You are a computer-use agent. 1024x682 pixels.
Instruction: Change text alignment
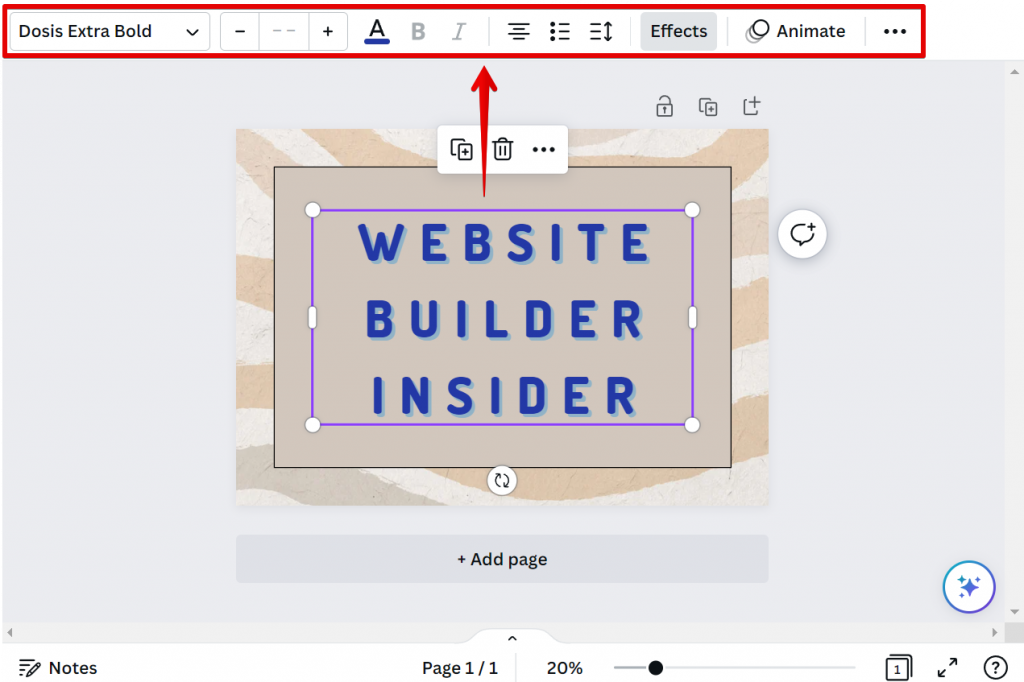[518, 31]
